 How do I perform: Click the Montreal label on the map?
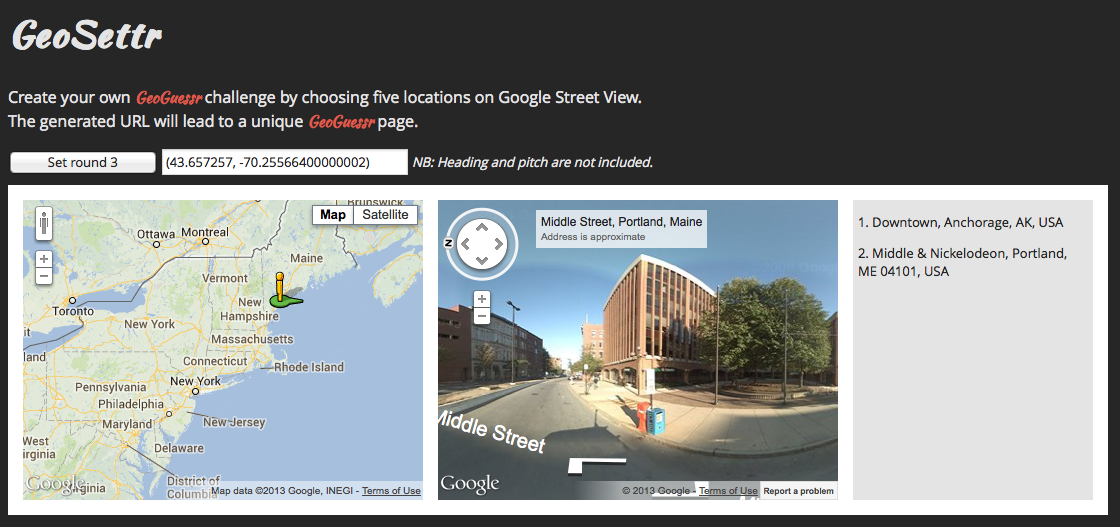tap(205, 232)
